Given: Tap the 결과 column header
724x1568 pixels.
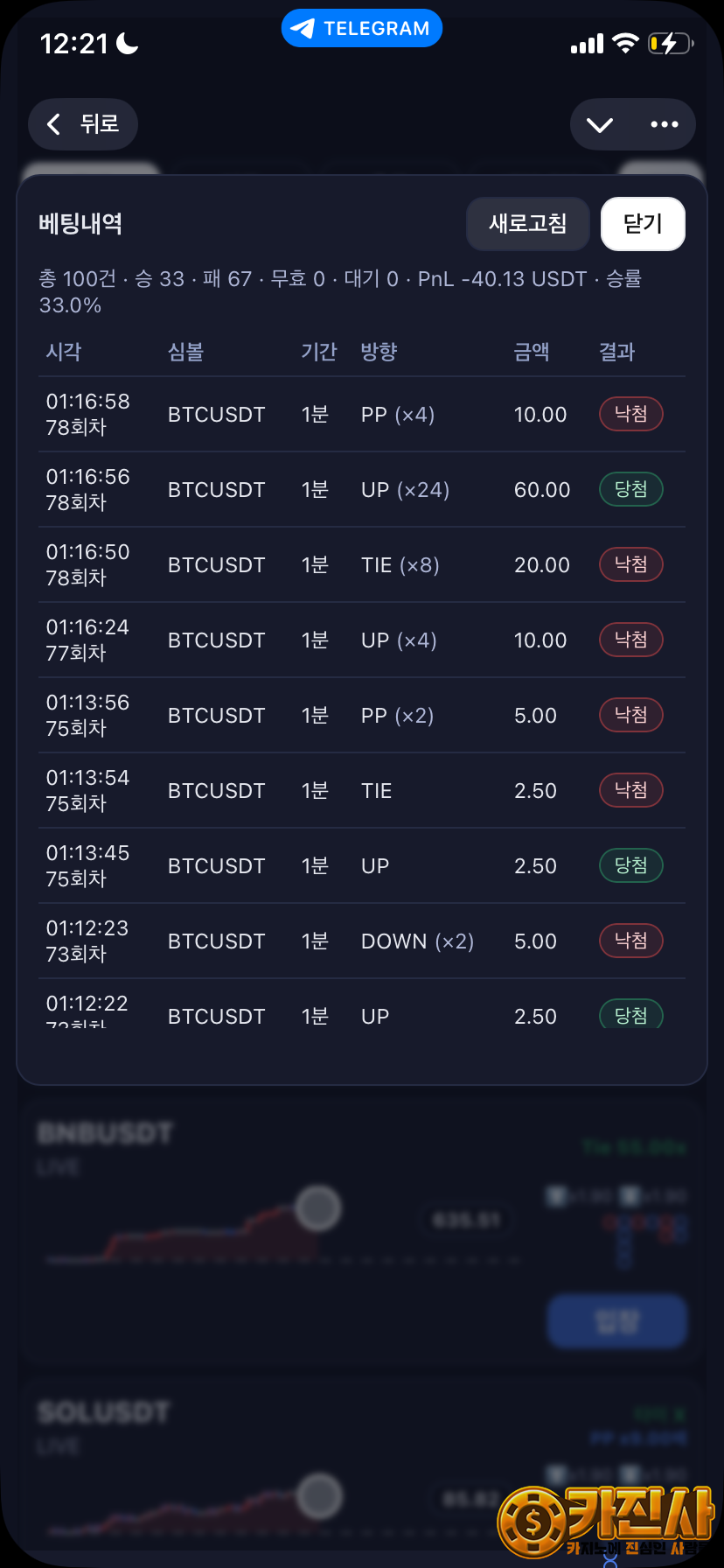Looking at the screenshot, I should pyautogui.click(x=616, y=352).
